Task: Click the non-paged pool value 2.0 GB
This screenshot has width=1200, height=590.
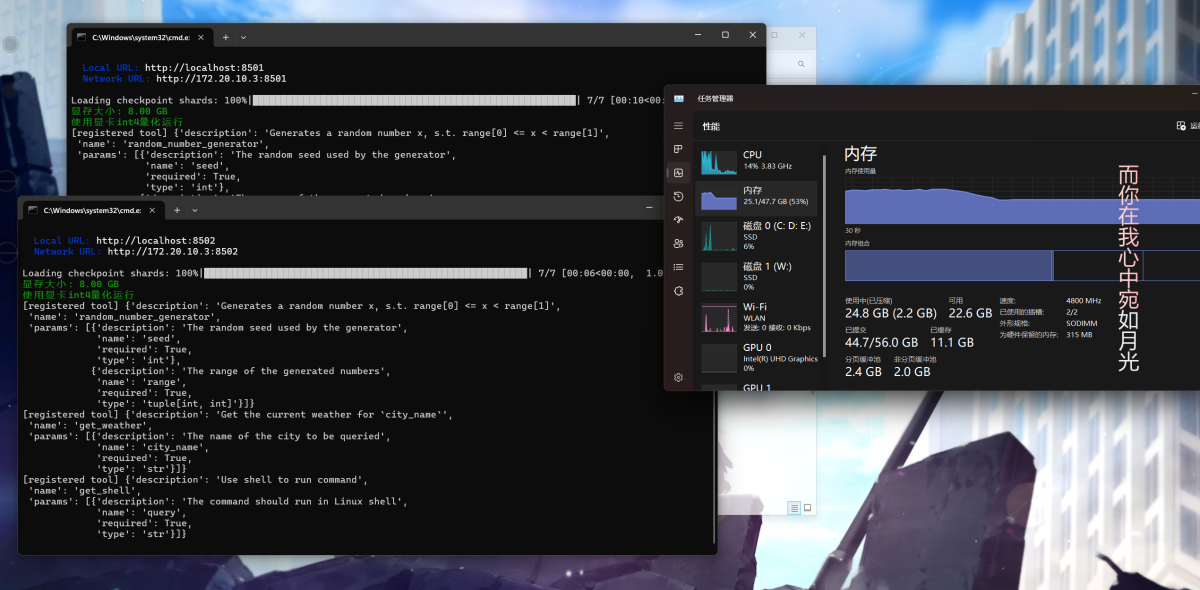Action: tap(912, 371)
